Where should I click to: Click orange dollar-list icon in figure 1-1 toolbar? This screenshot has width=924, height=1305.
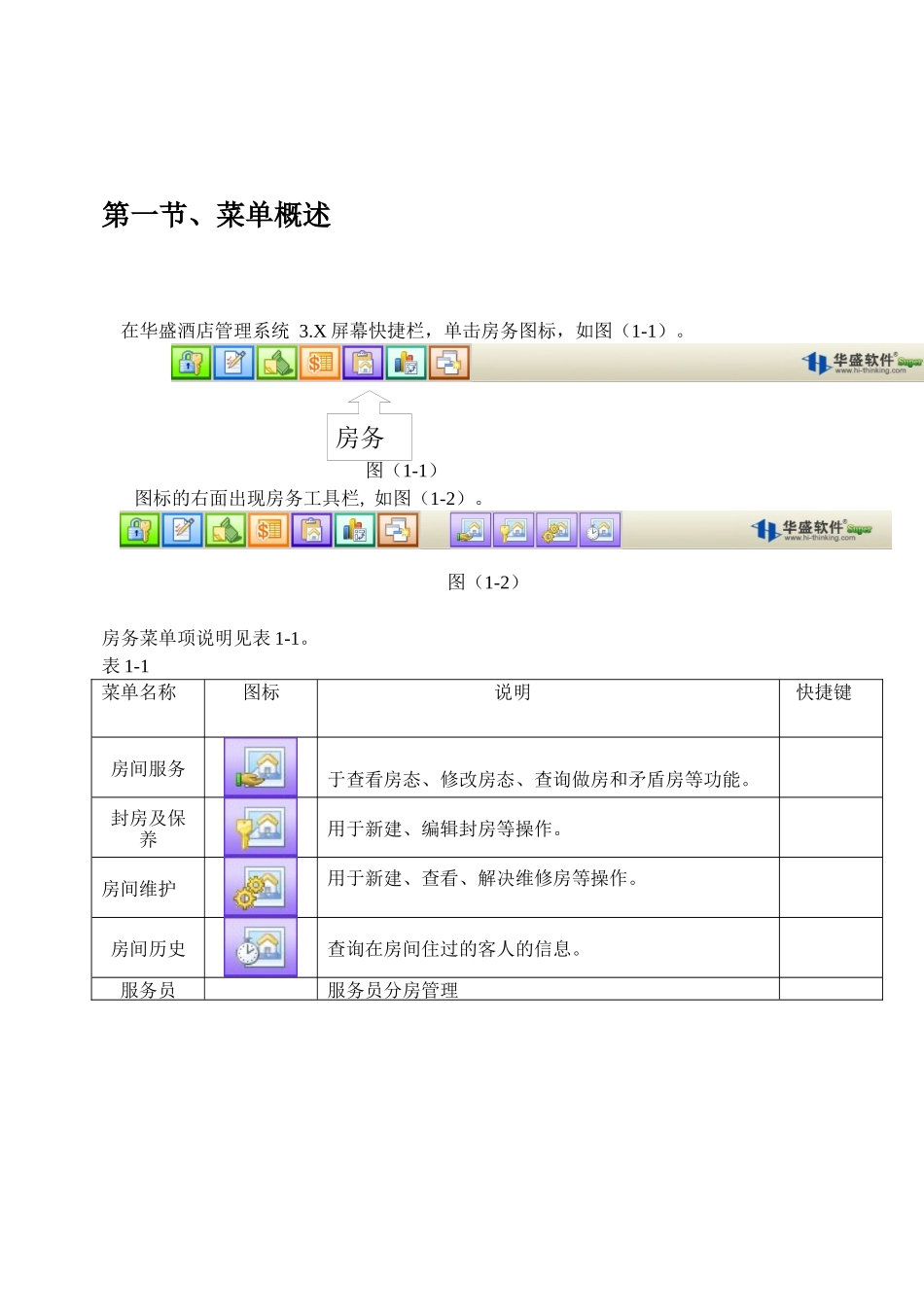319,363
